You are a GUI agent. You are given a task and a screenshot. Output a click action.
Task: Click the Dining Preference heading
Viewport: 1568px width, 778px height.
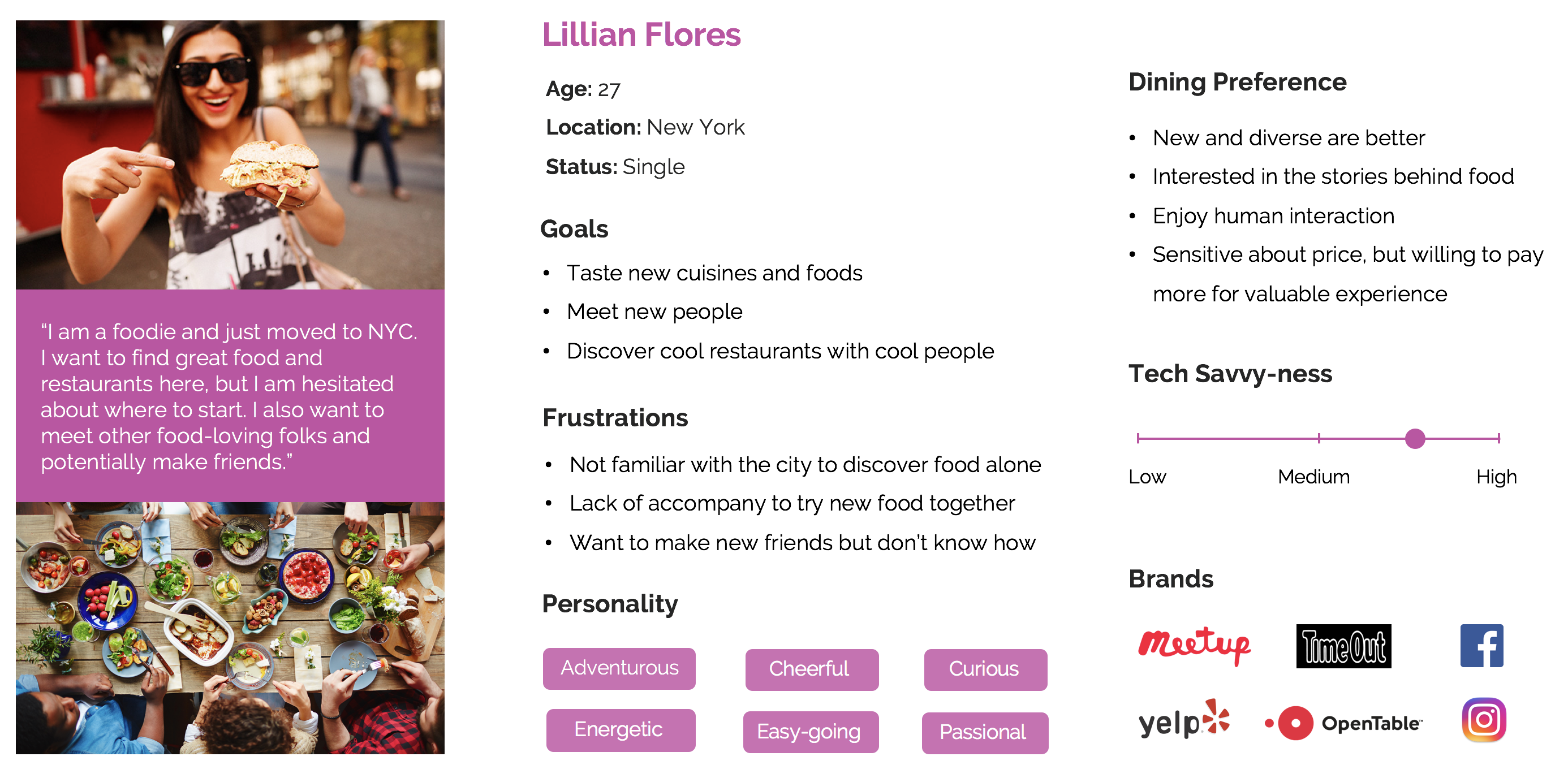pos(1237,82)
